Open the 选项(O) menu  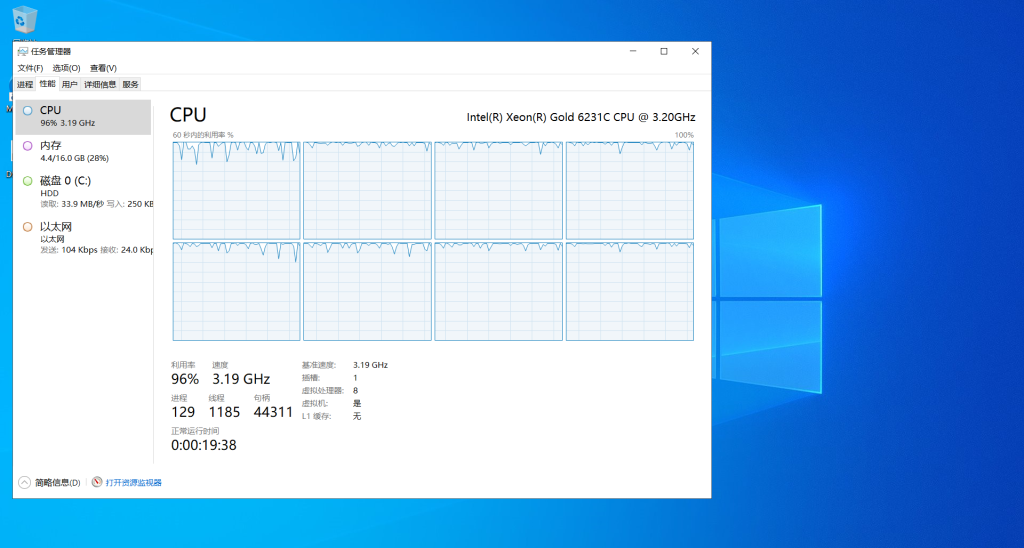coord(66,68)
